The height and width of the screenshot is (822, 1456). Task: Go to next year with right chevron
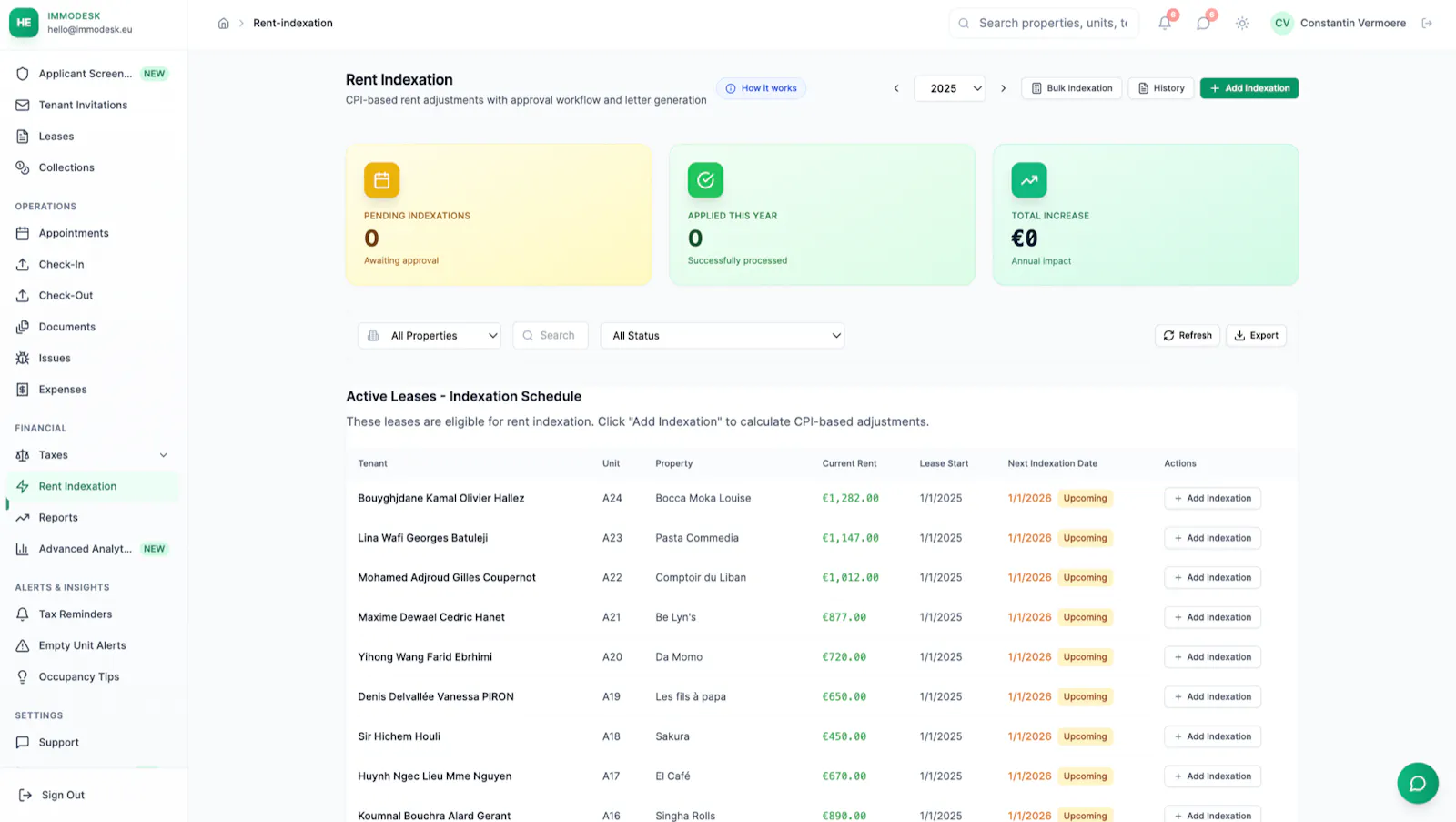click(1003, 88)
